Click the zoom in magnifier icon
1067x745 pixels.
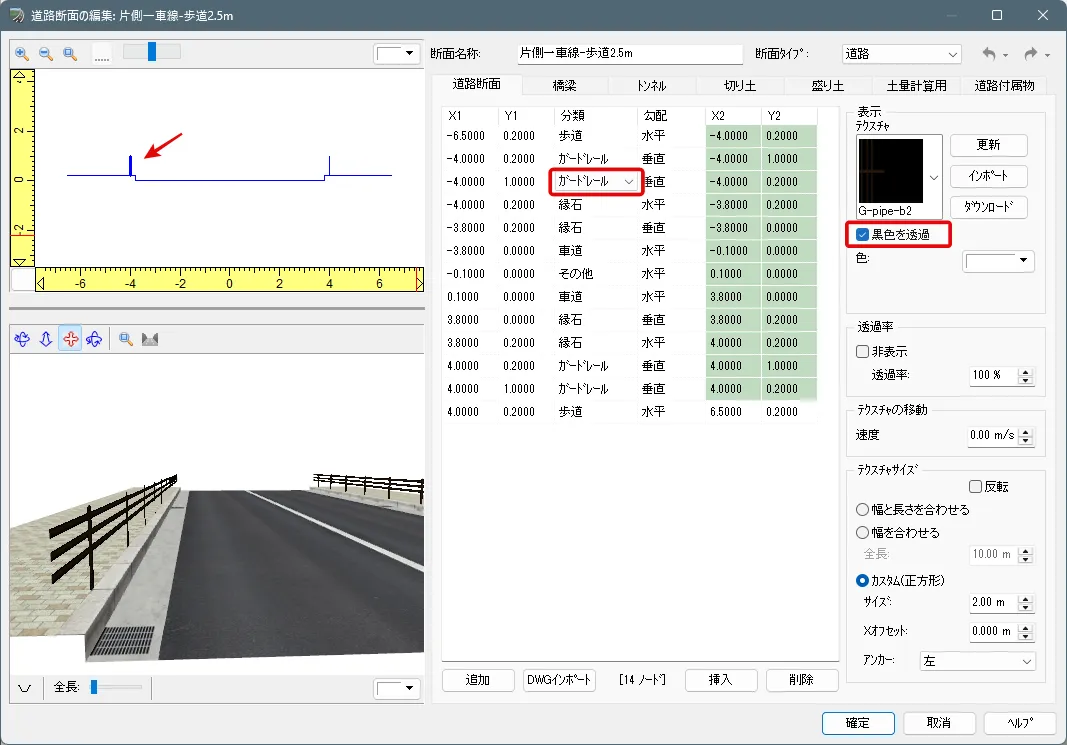click(21, 53)
